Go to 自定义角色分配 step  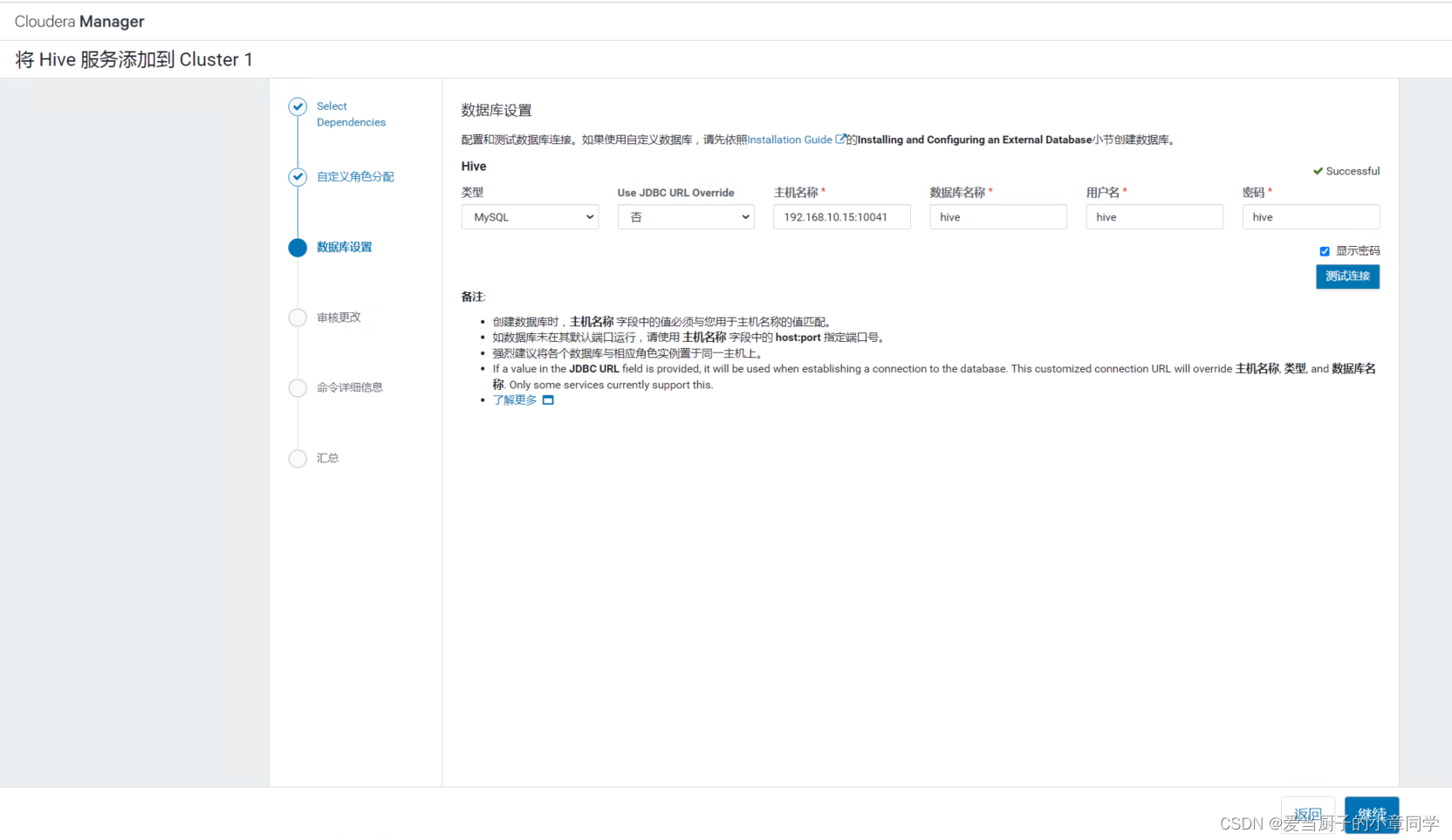click(355, 177)
